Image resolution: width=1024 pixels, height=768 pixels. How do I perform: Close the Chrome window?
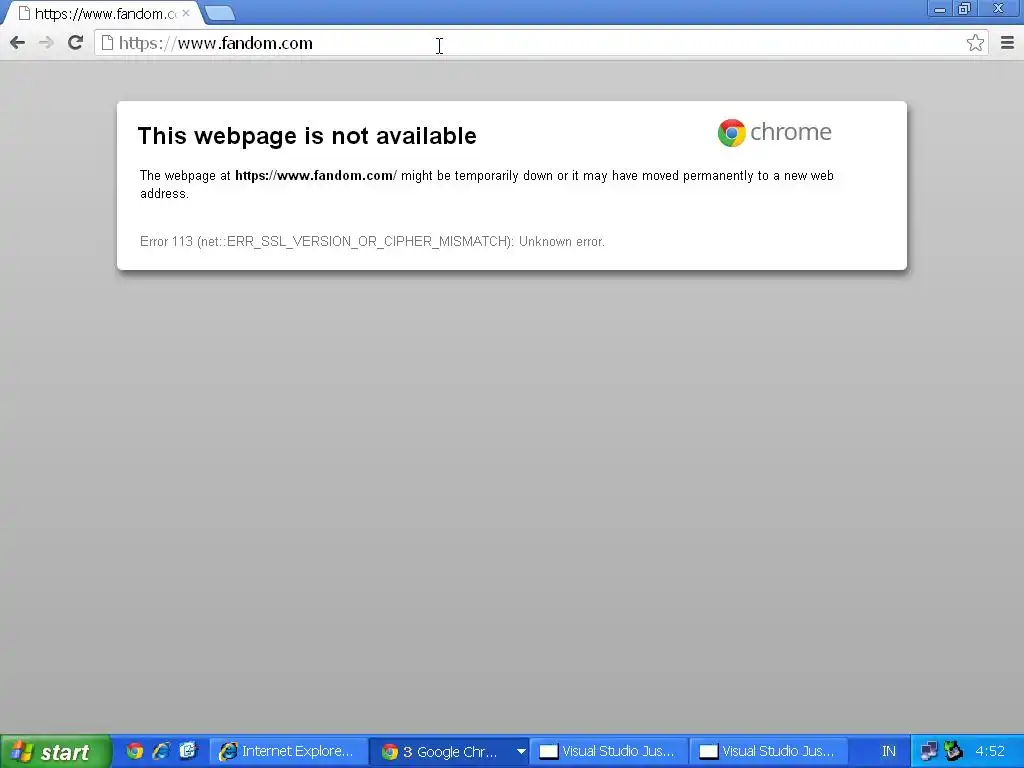click(x=999, y=9)
